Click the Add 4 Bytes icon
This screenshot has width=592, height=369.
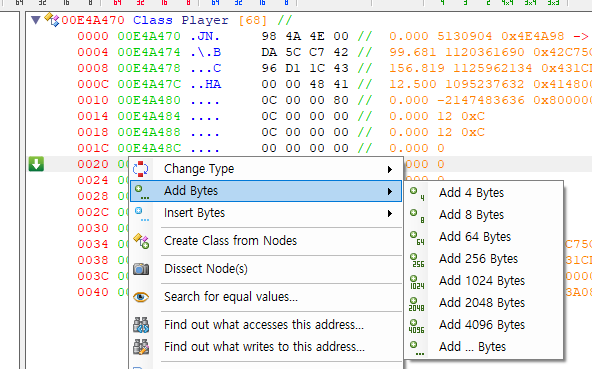417,193
